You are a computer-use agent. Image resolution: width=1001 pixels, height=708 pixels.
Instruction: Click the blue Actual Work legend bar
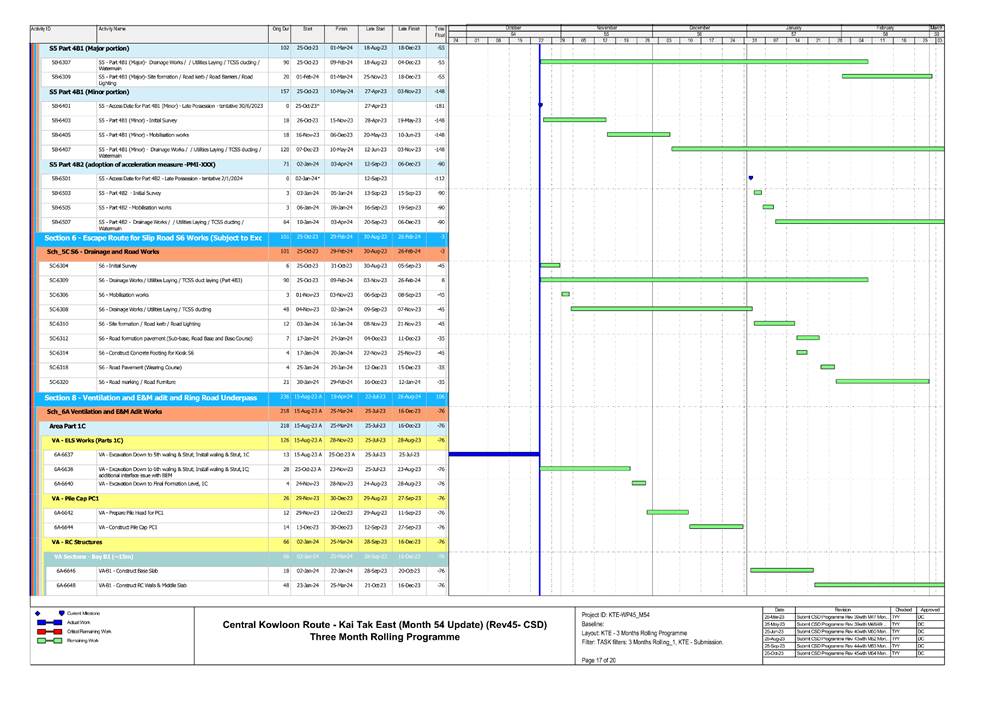coord(45,622)
